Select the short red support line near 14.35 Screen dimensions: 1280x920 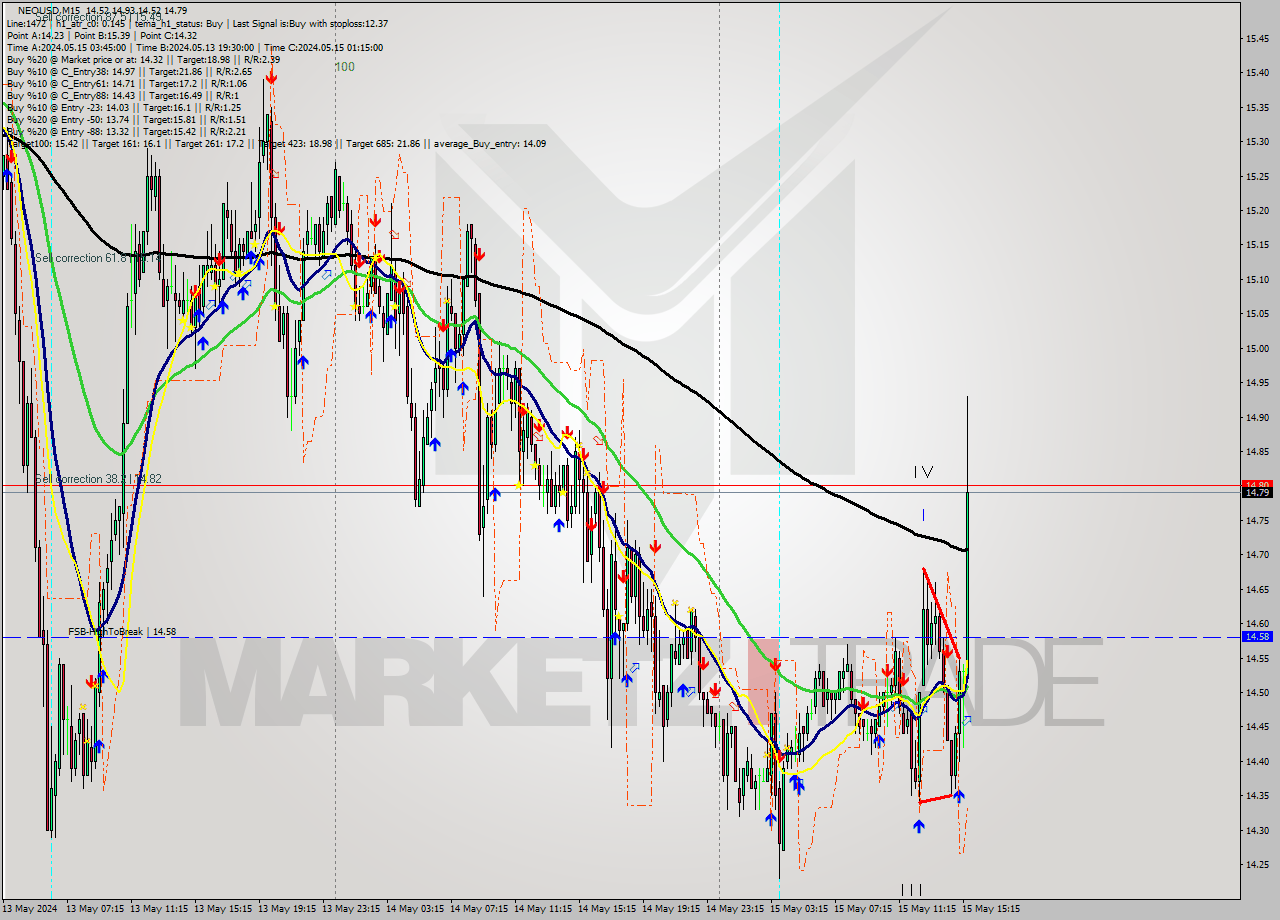[938, 798]
